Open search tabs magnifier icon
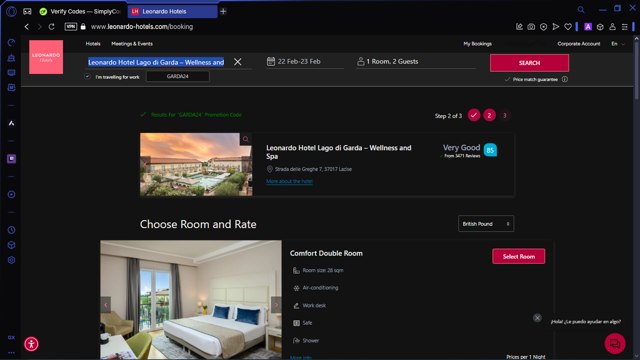Viewport: 640px width, 360px height. (581, 9)
